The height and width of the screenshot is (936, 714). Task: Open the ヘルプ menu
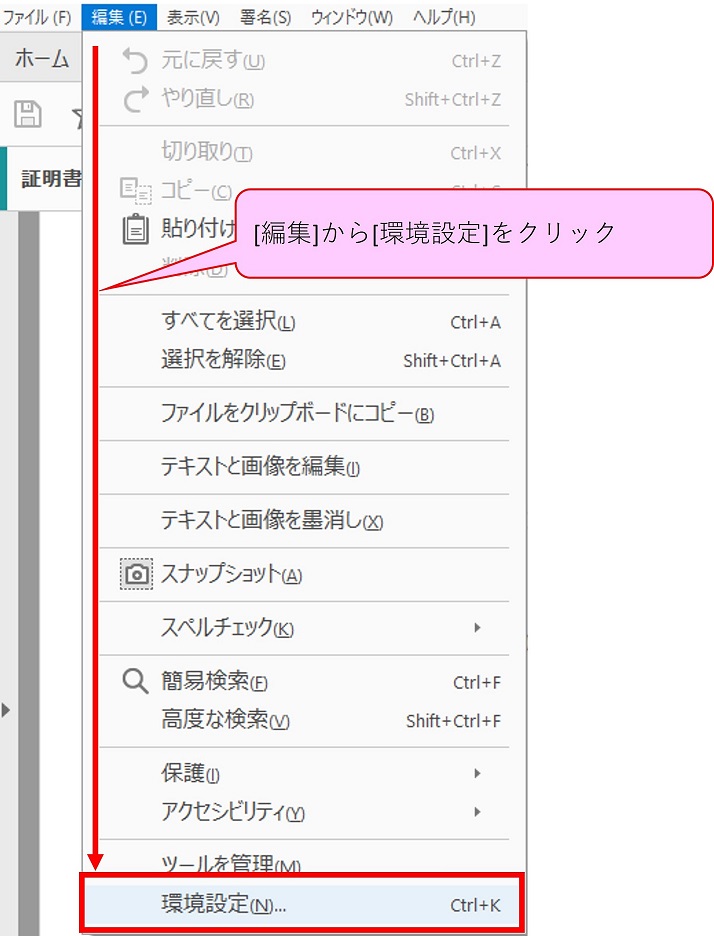pyautogui.click(x=444, y=17)
